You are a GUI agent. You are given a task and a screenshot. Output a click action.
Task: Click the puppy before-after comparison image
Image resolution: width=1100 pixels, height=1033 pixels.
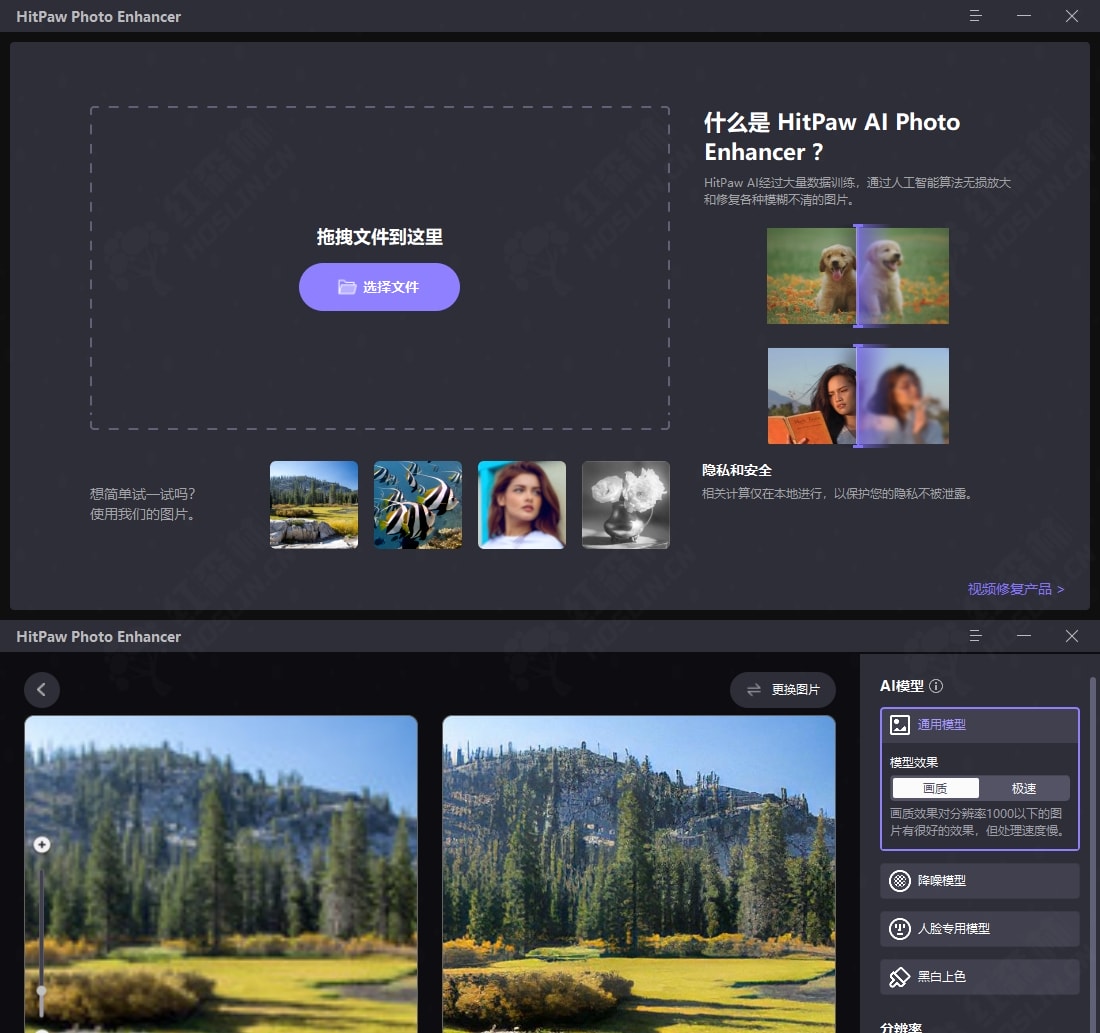pyautogui.click(x=857, y=276)
